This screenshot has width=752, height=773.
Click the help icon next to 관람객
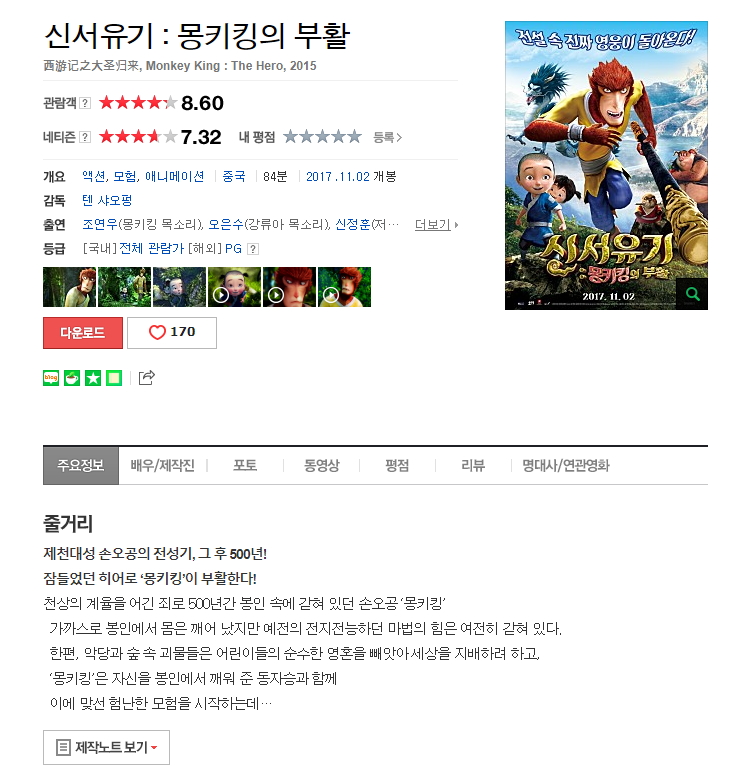(x=85, y=103)
